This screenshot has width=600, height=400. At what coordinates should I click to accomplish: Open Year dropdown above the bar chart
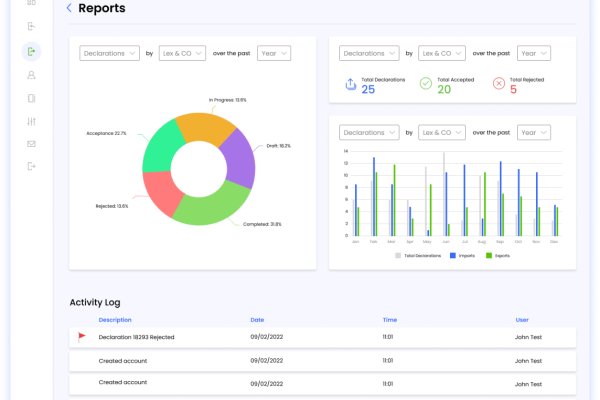(x=534, y=132)
